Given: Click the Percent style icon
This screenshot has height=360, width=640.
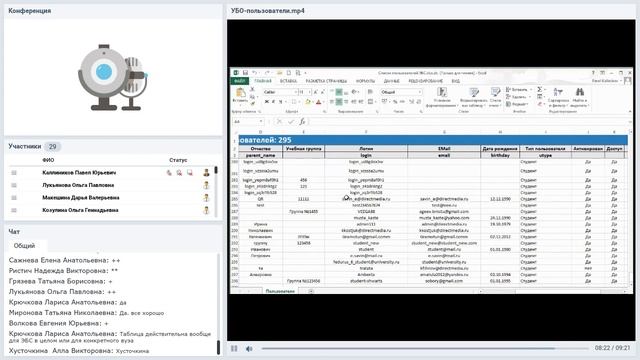Looking at the screenshot, I should point(395,102).
